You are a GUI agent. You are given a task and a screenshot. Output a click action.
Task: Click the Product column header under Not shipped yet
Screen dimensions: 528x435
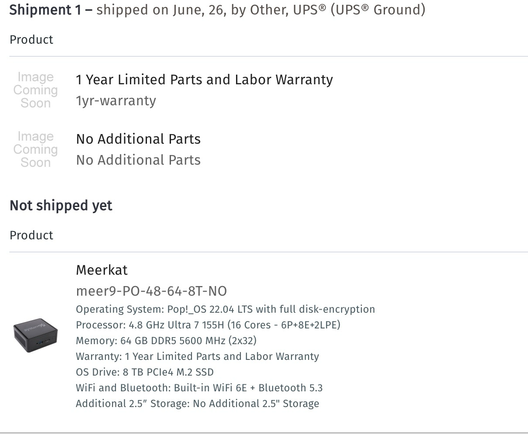pos(31,235)
